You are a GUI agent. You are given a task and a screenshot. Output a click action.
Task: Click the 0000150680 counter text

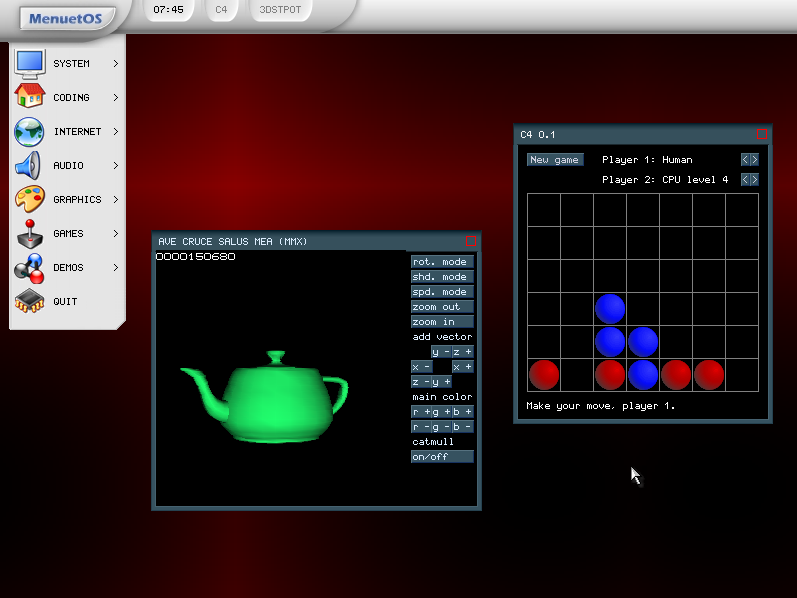(196, 256)
